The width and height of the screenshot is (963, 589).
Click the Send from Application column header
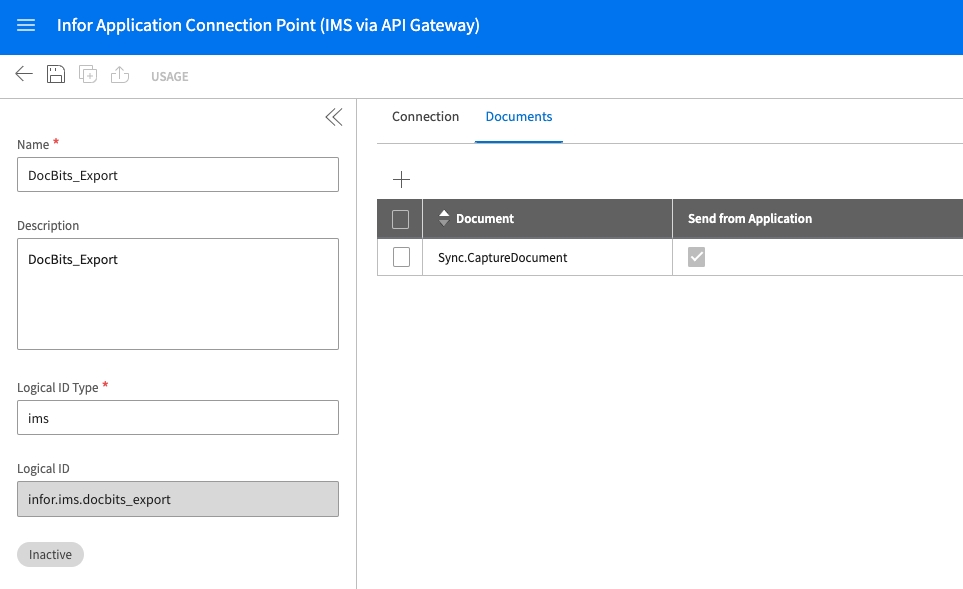[x=750, y=219]
